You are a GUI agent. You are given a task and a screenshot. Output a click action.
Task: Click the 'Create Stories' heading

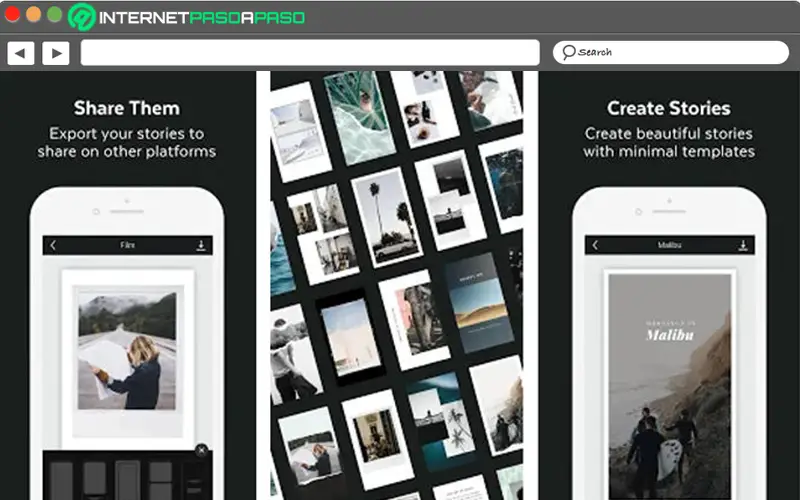point(668,108)
